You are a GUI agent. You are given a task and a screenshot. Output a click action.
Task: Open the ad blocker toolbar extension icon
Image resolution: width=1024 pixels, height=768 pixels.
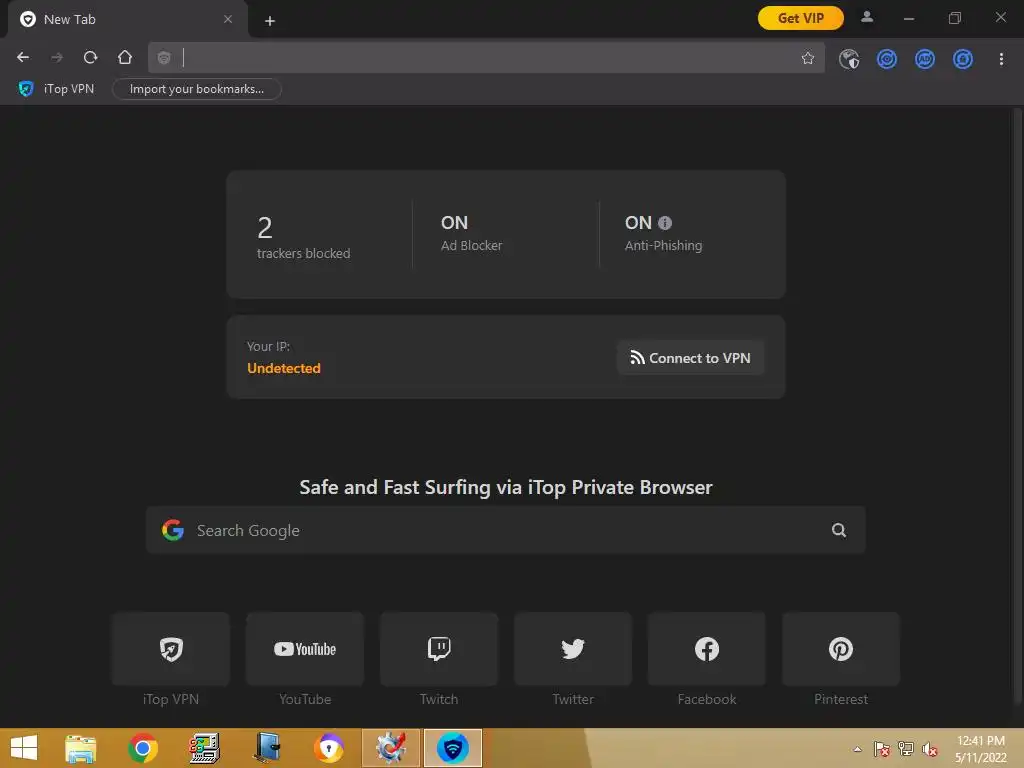(x=925, y=59)
